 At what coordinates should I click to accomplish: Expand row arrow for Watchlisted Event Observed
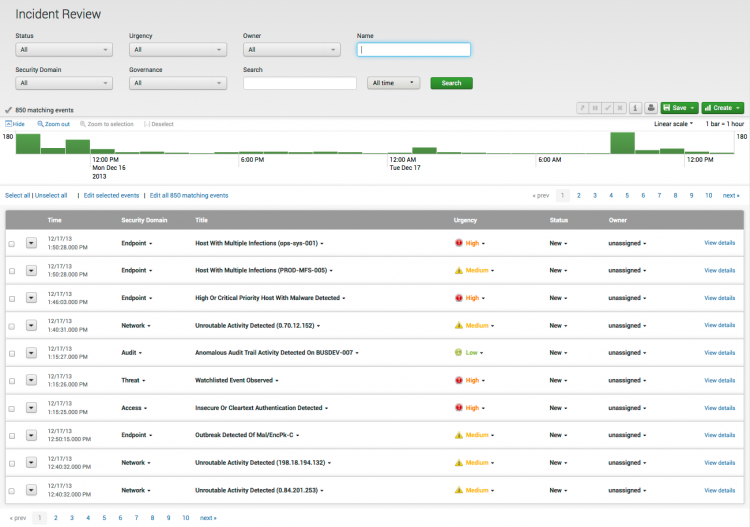(31, 380)
